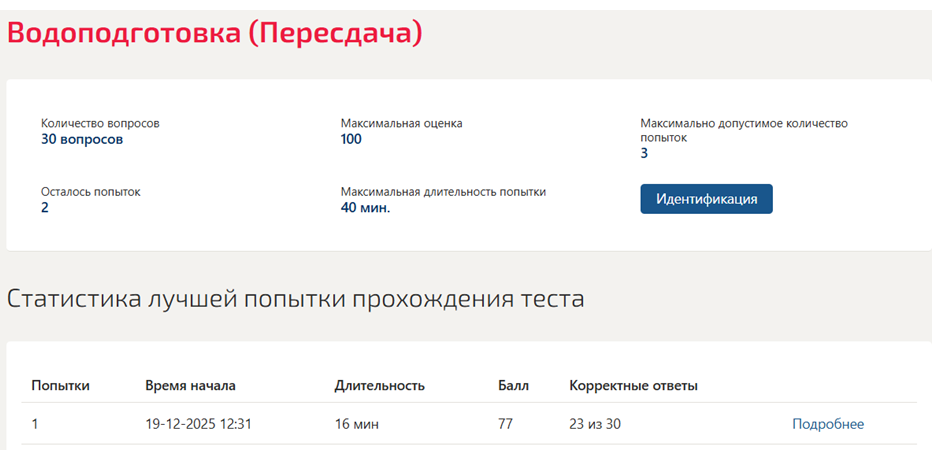The image size is (951, 454).
Task: Click the Попытки column header
Action: pos(61,386)
